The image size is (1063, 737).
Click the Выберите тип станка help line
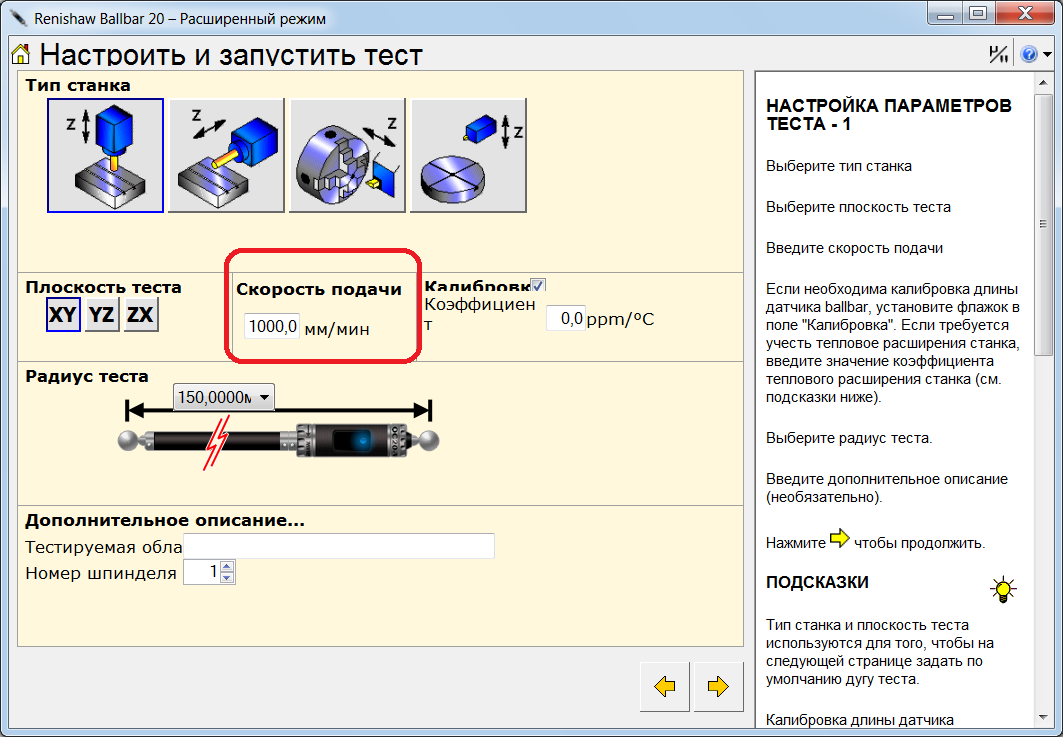click(x=839, y=166)
